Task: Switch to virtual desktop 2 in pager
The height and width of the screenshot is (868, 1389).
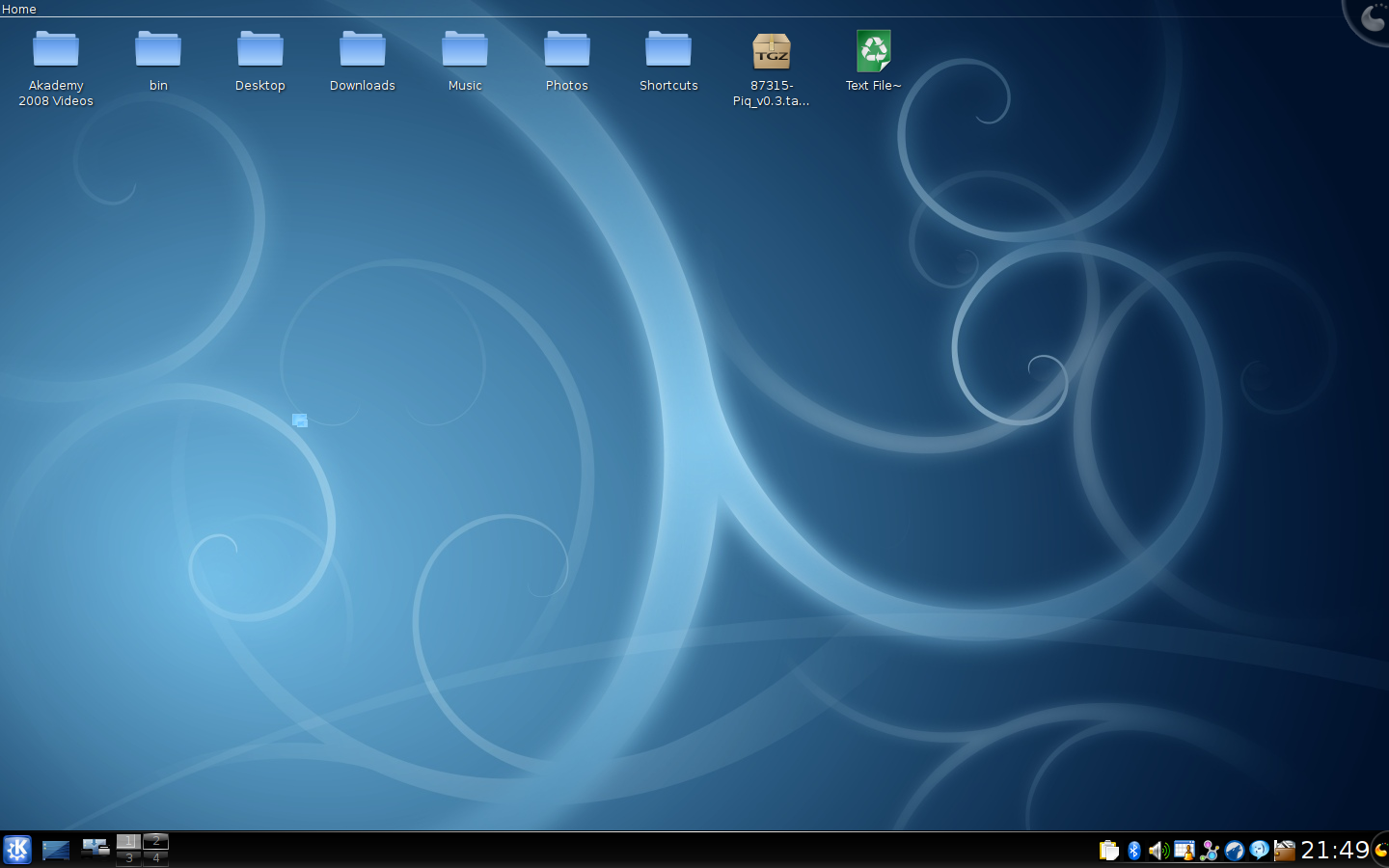Action: point(156,841)
